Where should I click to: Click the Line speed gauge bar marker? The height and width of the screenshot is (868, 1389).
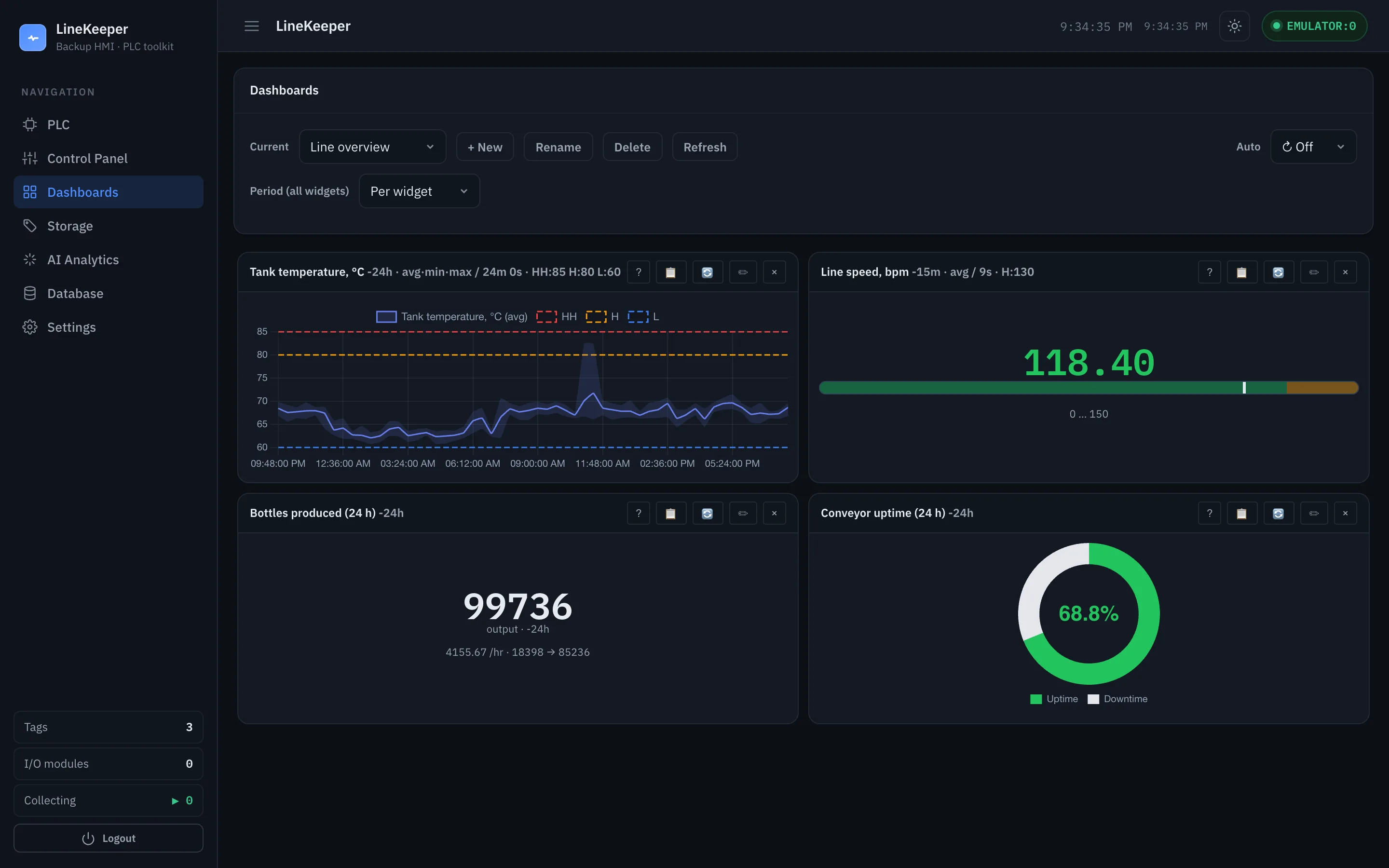1244,388
